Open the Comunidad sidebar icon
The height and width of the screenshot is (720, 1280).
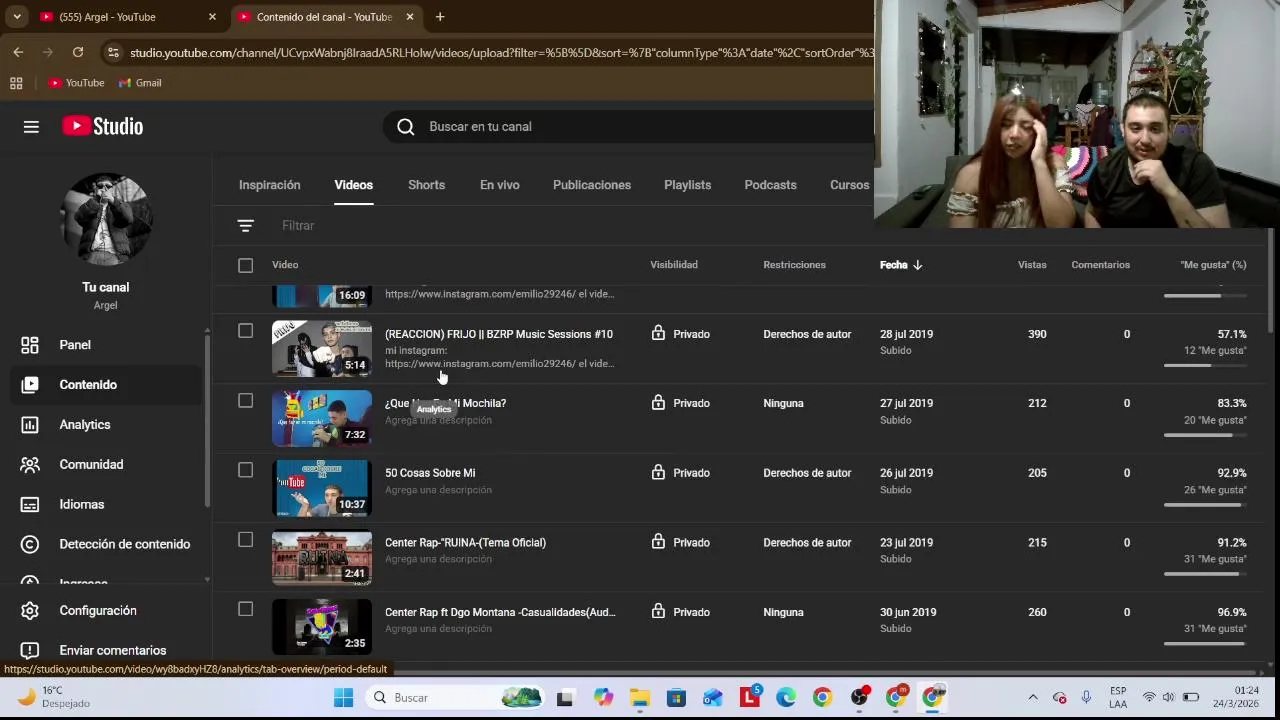[x=30, y=465]
